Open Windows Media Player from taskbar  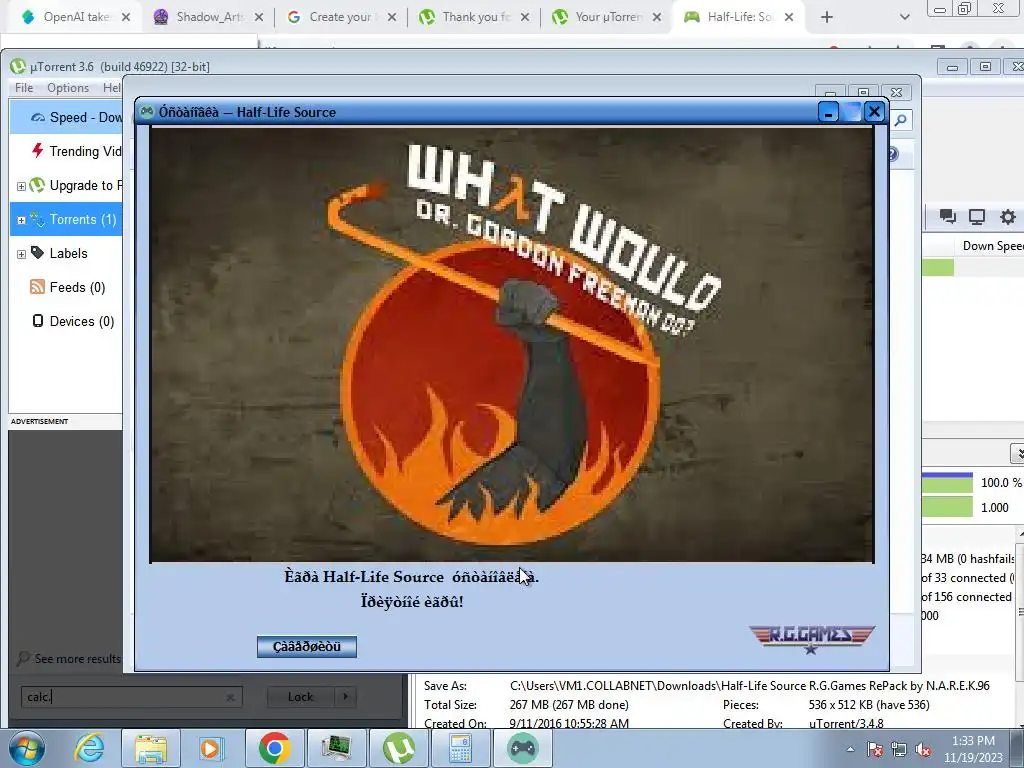(211, 748)
